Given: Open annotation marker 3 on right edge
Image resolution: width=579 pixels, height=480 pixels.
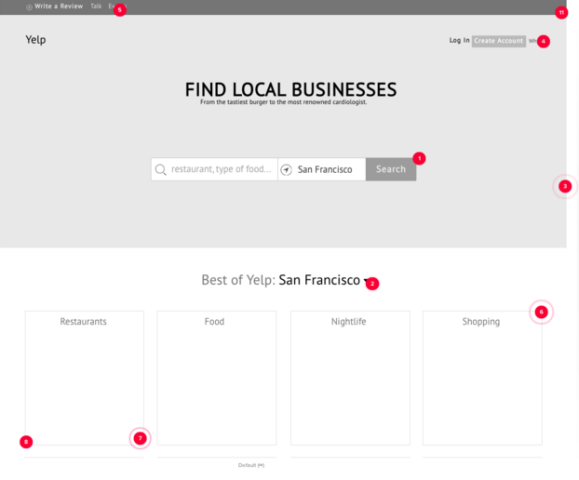Looking at the screenshot, I should (x=565, y=186).
